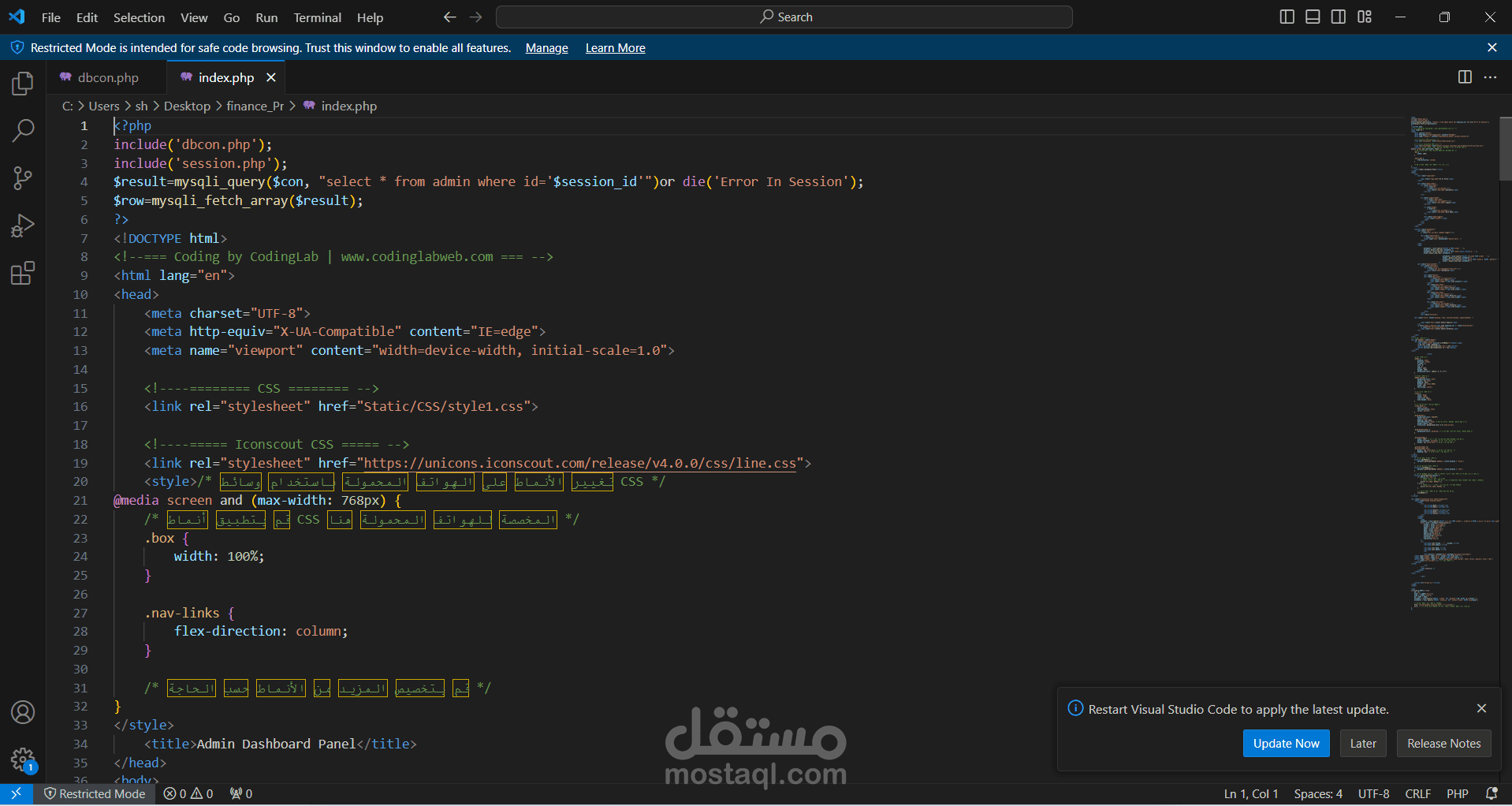Switch to the dbcon.php tab

pos(108,77)
